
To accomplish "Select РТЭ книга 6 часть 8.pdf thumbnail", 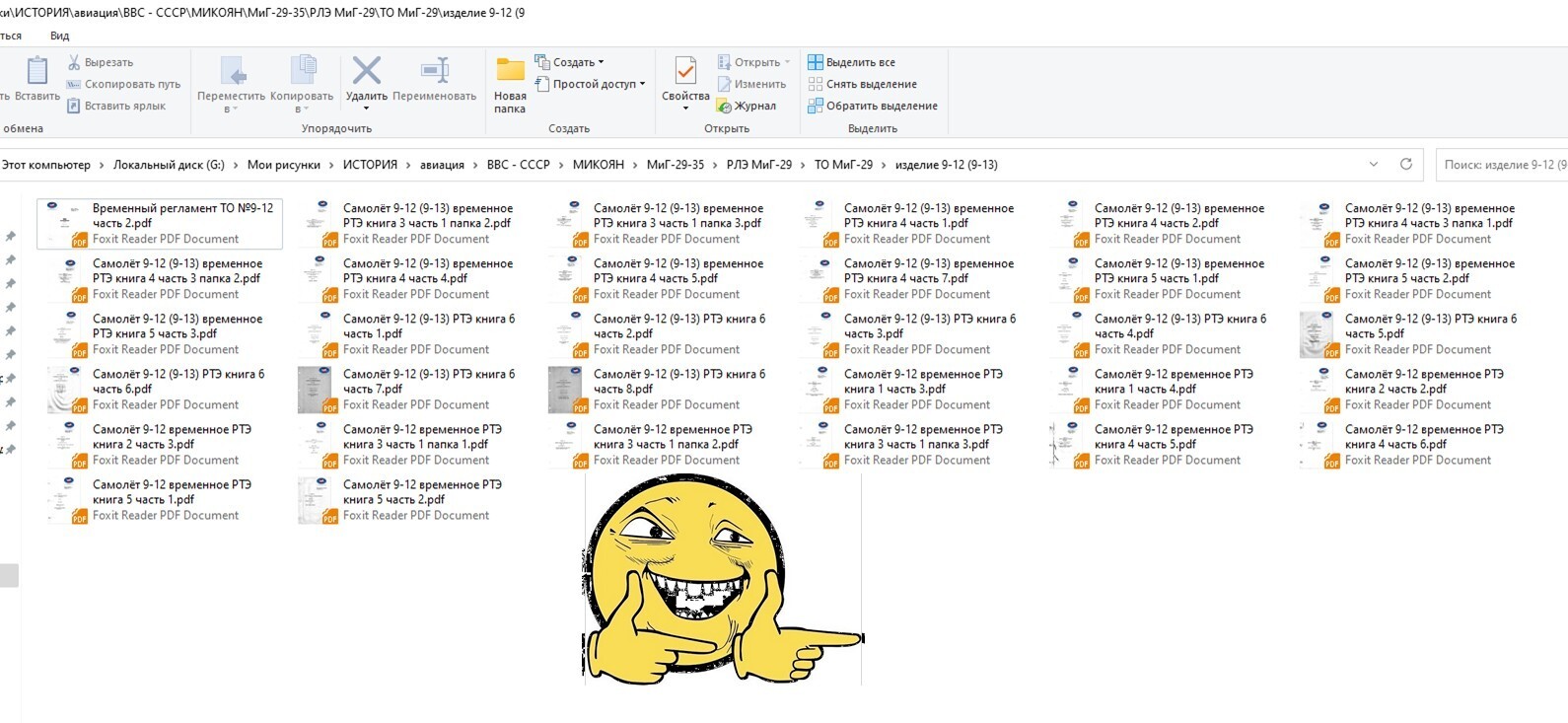I will pyautogui.click(x=567, y=390).
